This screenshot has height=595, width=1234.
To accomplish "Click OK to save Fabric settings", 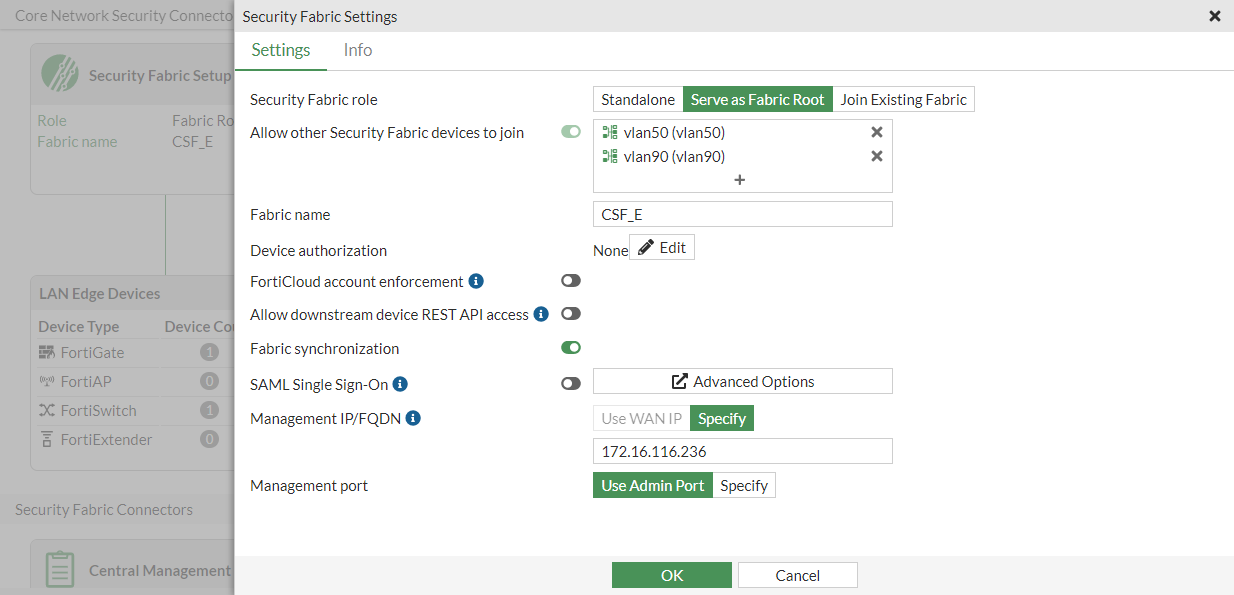I will pos(671,575).
